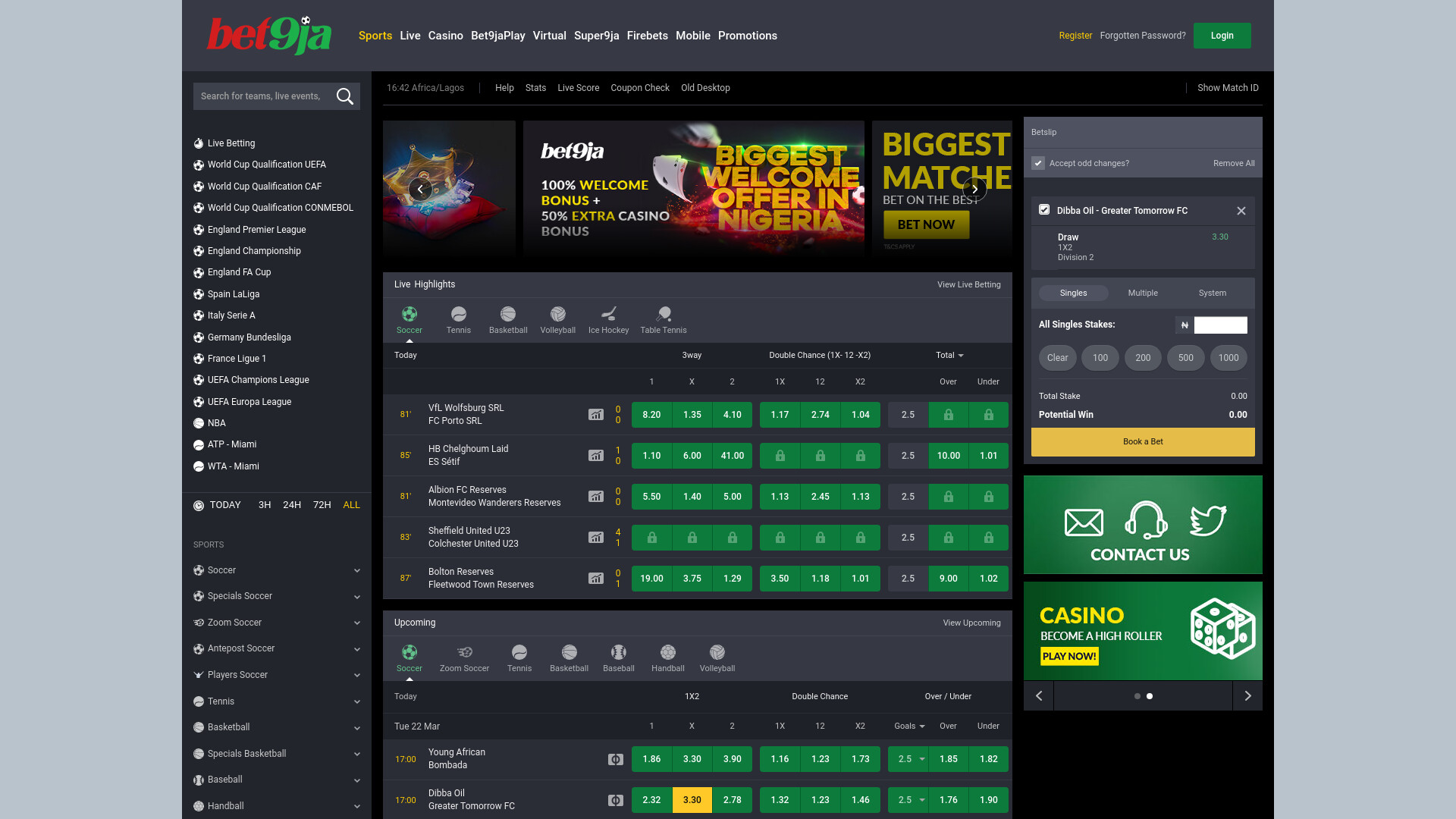
Task: Select Multiple bet type
Action: pyautogui.click(x=1143, y=293)
